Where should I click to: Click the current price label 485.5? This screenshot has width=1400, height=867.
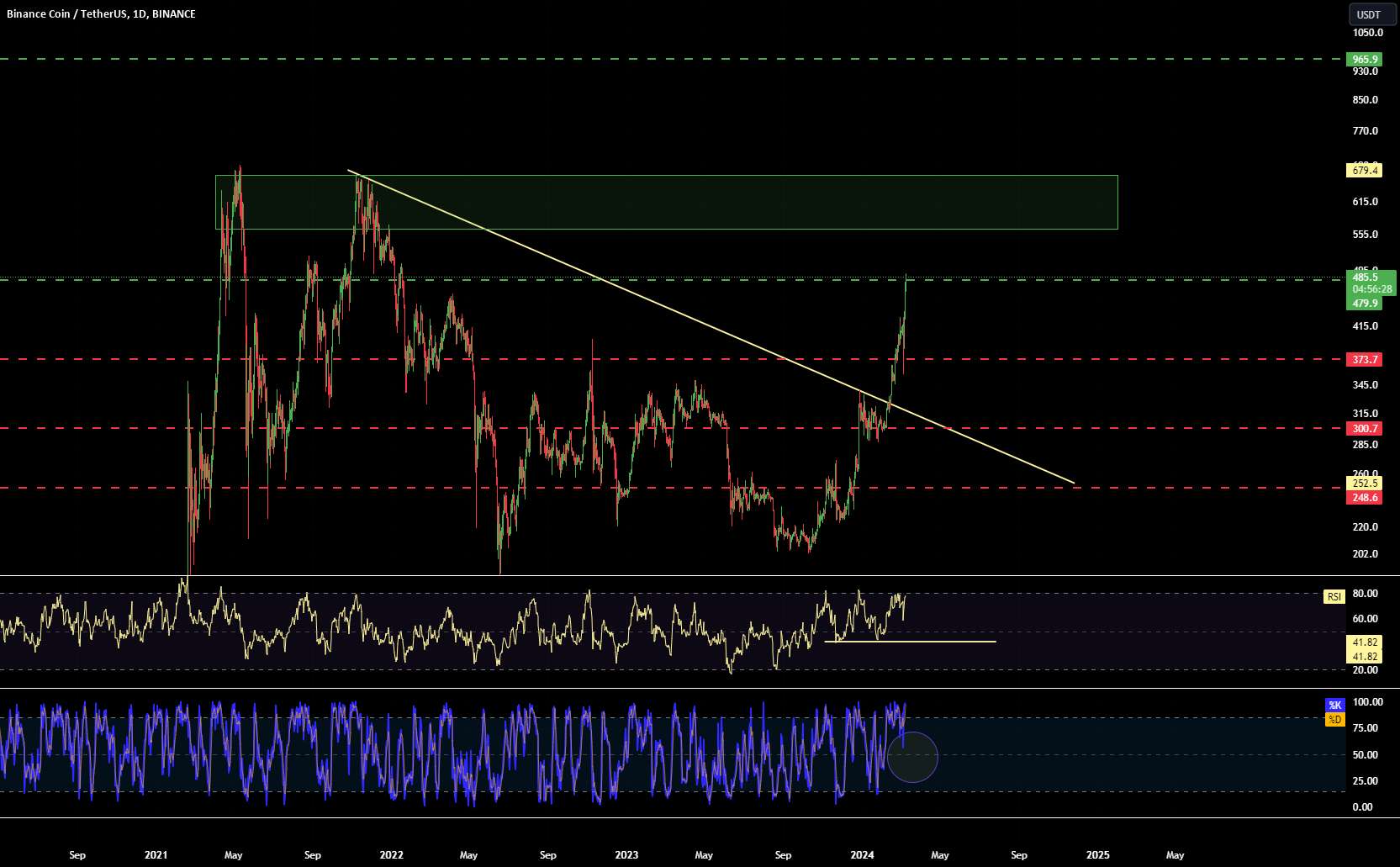1365,278
